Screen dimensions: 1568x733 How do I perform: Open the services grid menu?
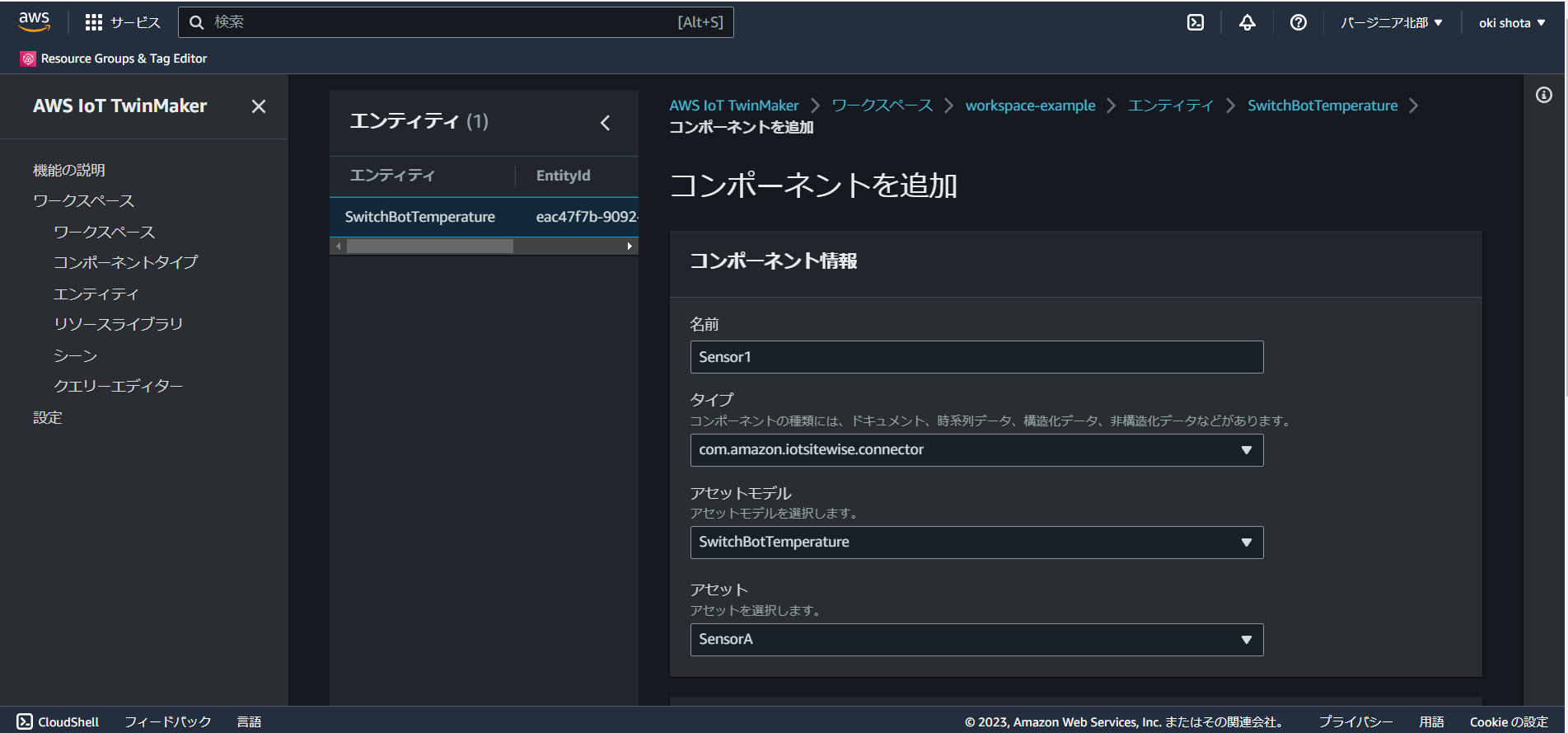(94, 22)
